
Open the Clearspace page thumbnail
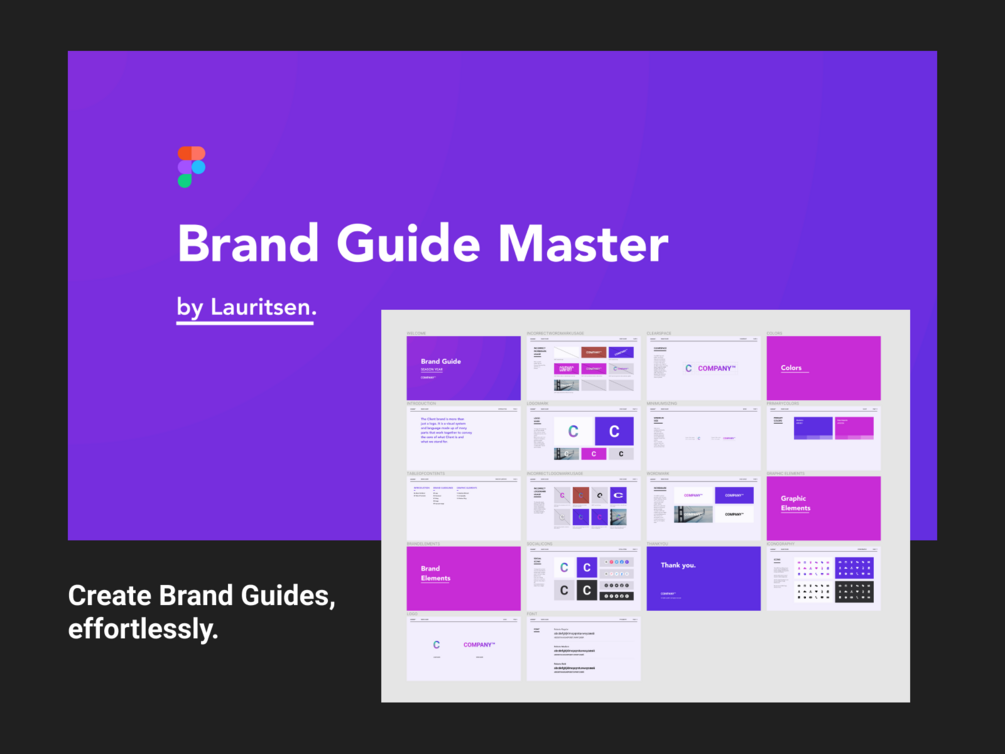point(703,368)
